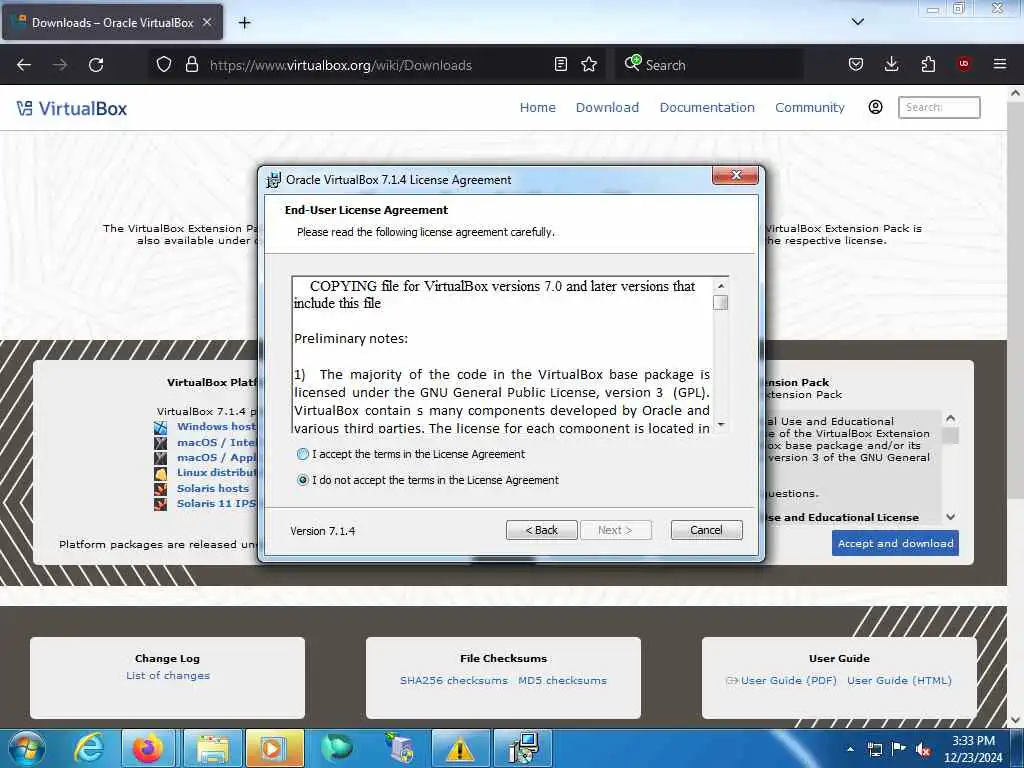Select 'I do not accept the terms' option

tap(302, 480)
